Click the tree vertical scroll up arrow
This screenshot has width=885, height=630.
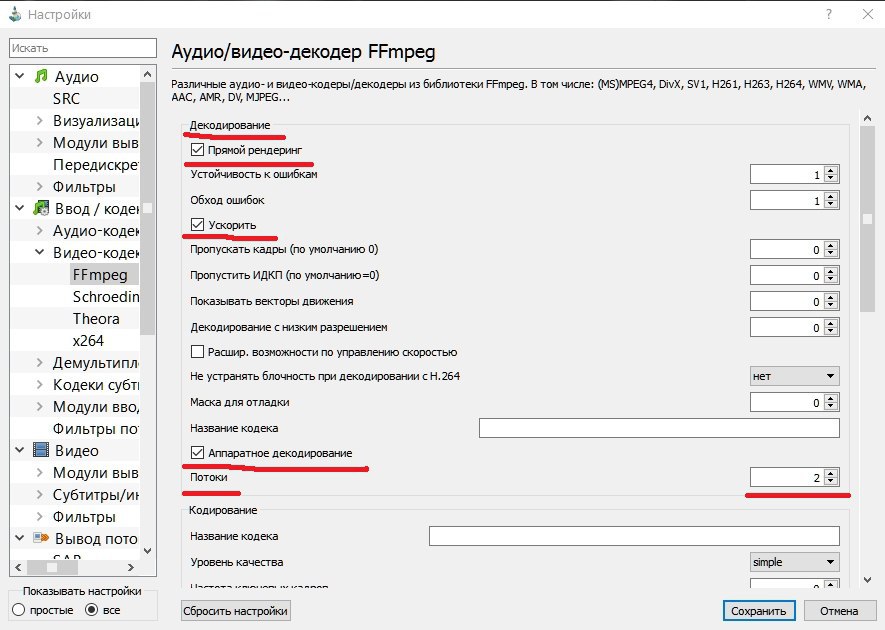coord(147,74)
